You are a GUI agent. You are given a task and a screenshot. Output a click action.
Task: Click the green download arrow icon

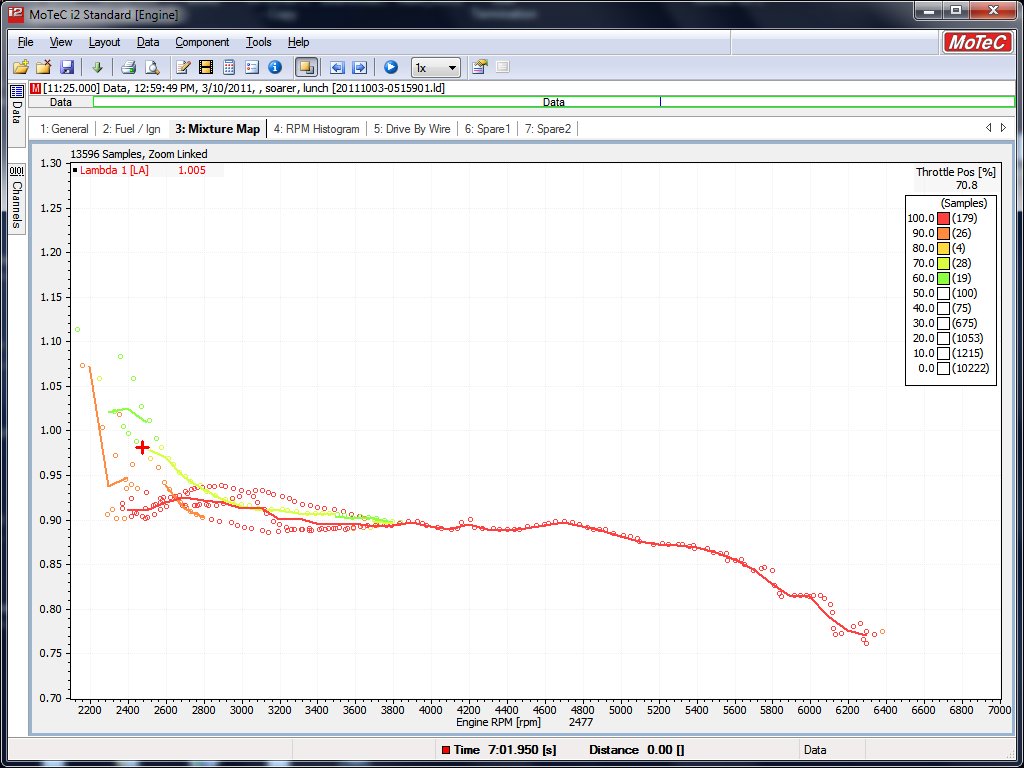point(97,67)
